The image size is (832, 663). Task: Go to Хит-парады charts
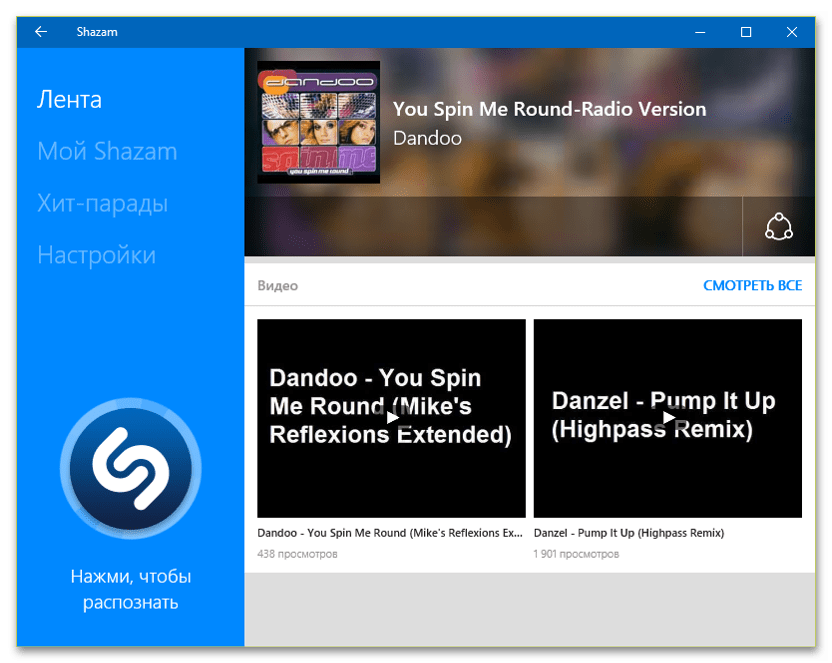(102, 204)
